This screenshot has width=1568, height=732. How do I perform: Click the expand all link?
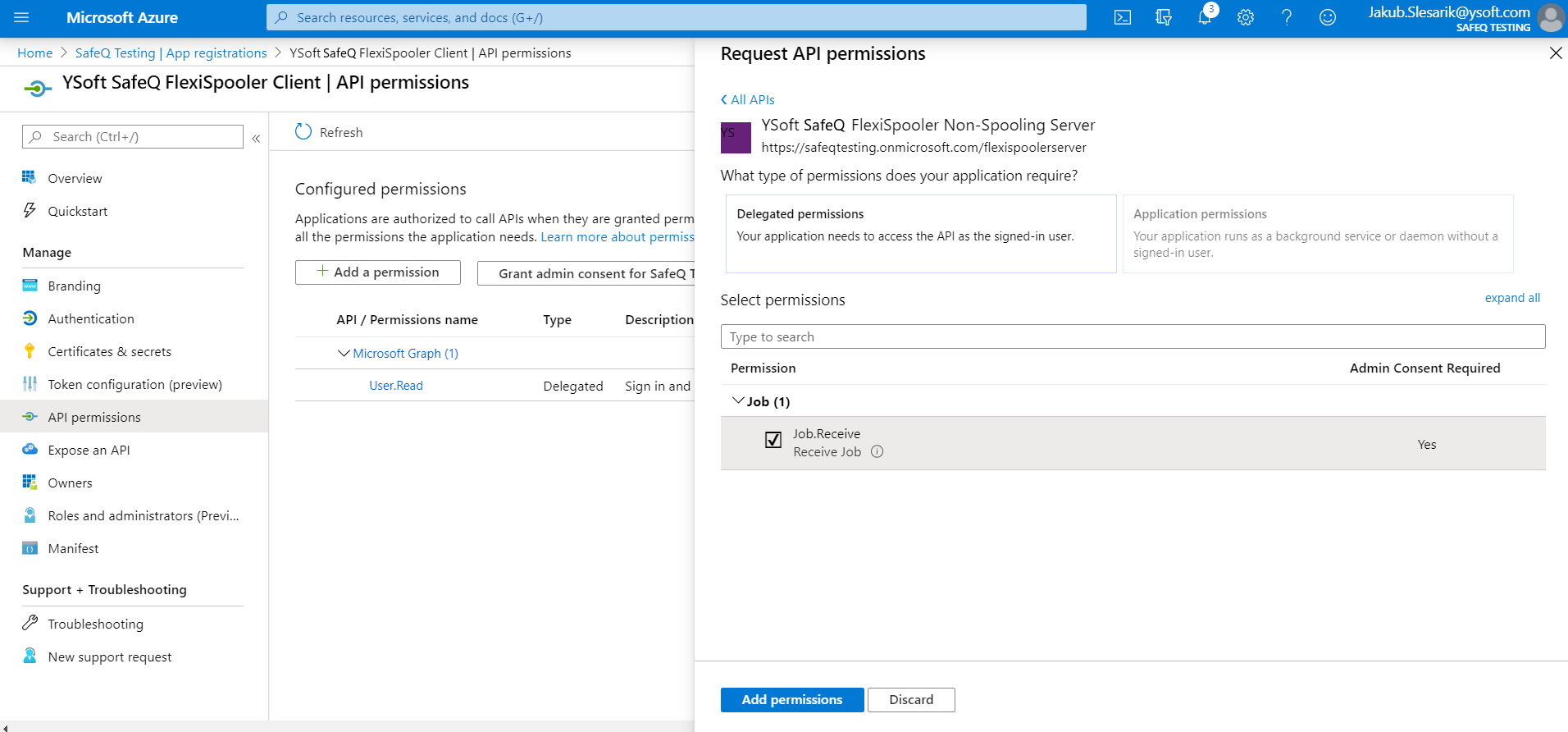click(1511, 298)
